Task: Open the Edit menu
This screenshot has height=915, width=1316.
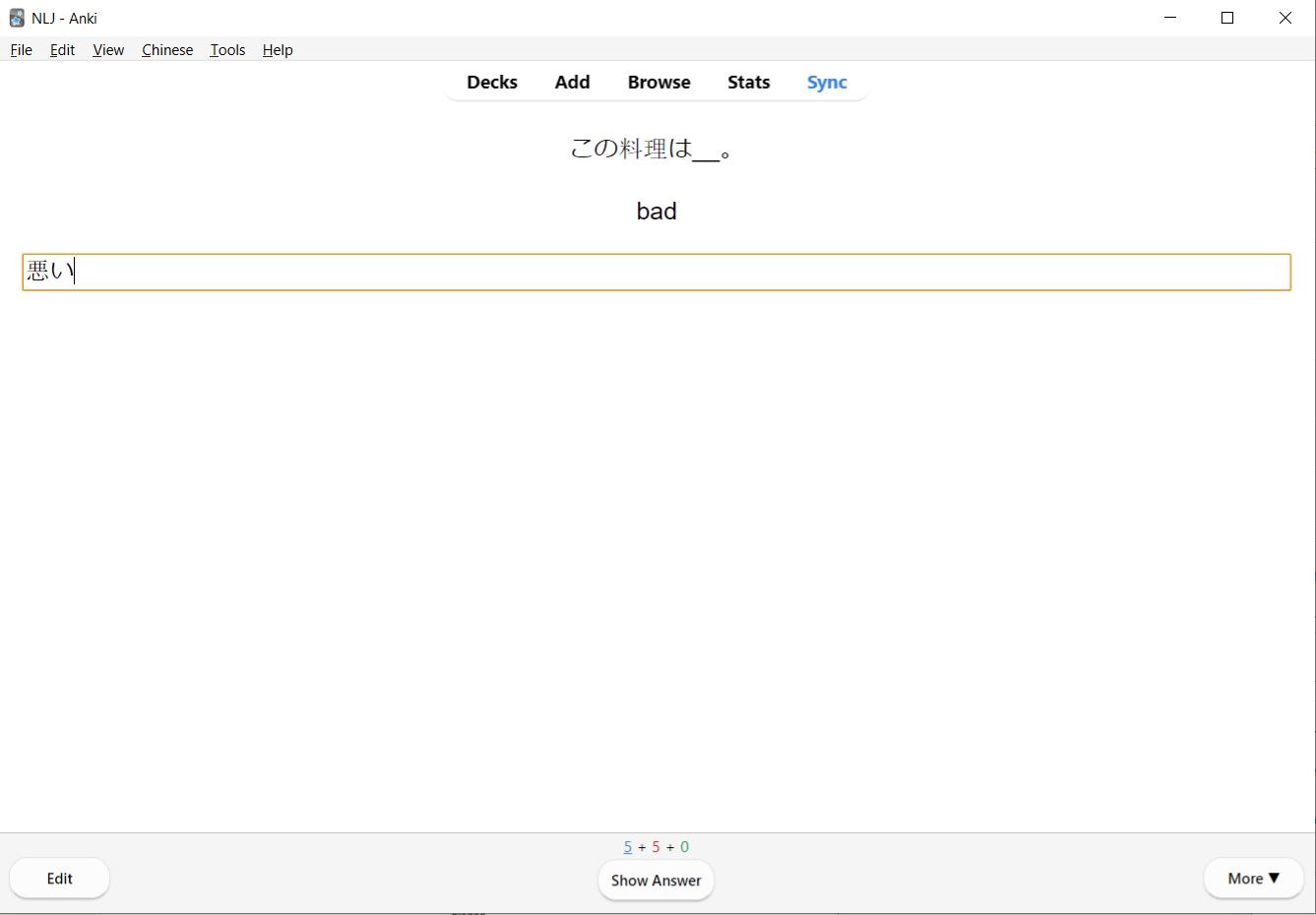Action: pyautogui.click(x=62, y=50)
